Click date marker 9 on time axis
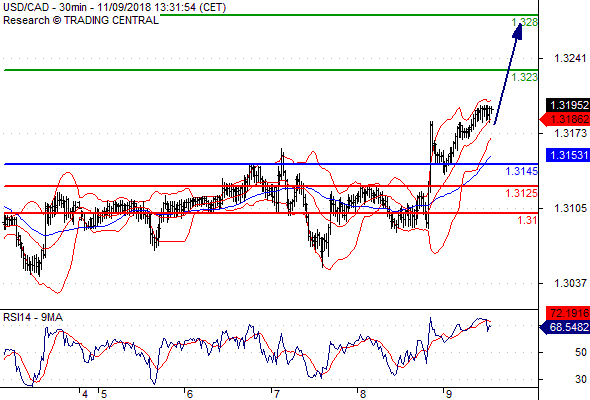This screenshot has height=400, width=590. coord(449,394)
